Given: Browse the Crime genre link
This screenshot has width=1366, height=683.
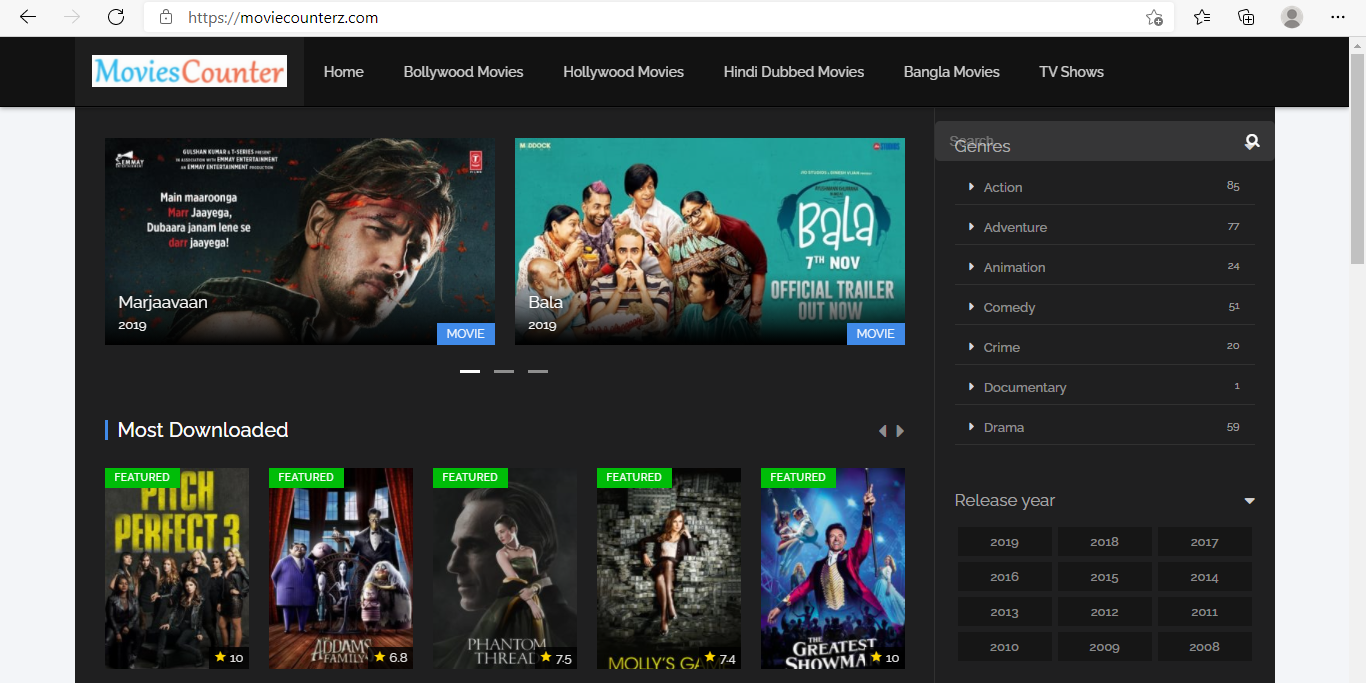Looking at the screenshot, I should click(x=1001, y=347).
